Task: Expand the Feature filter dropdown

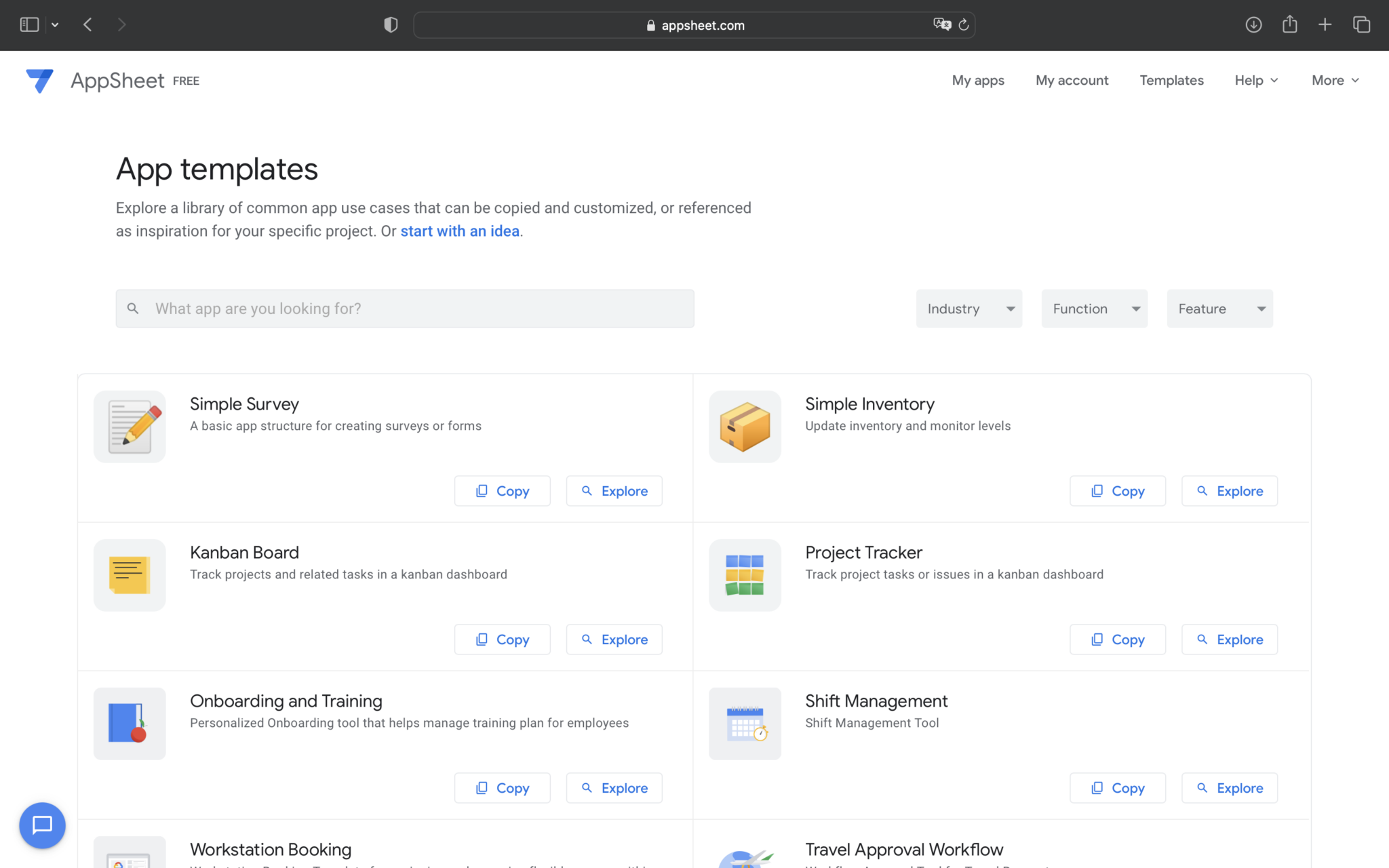Action: (x=1219, y=308)
